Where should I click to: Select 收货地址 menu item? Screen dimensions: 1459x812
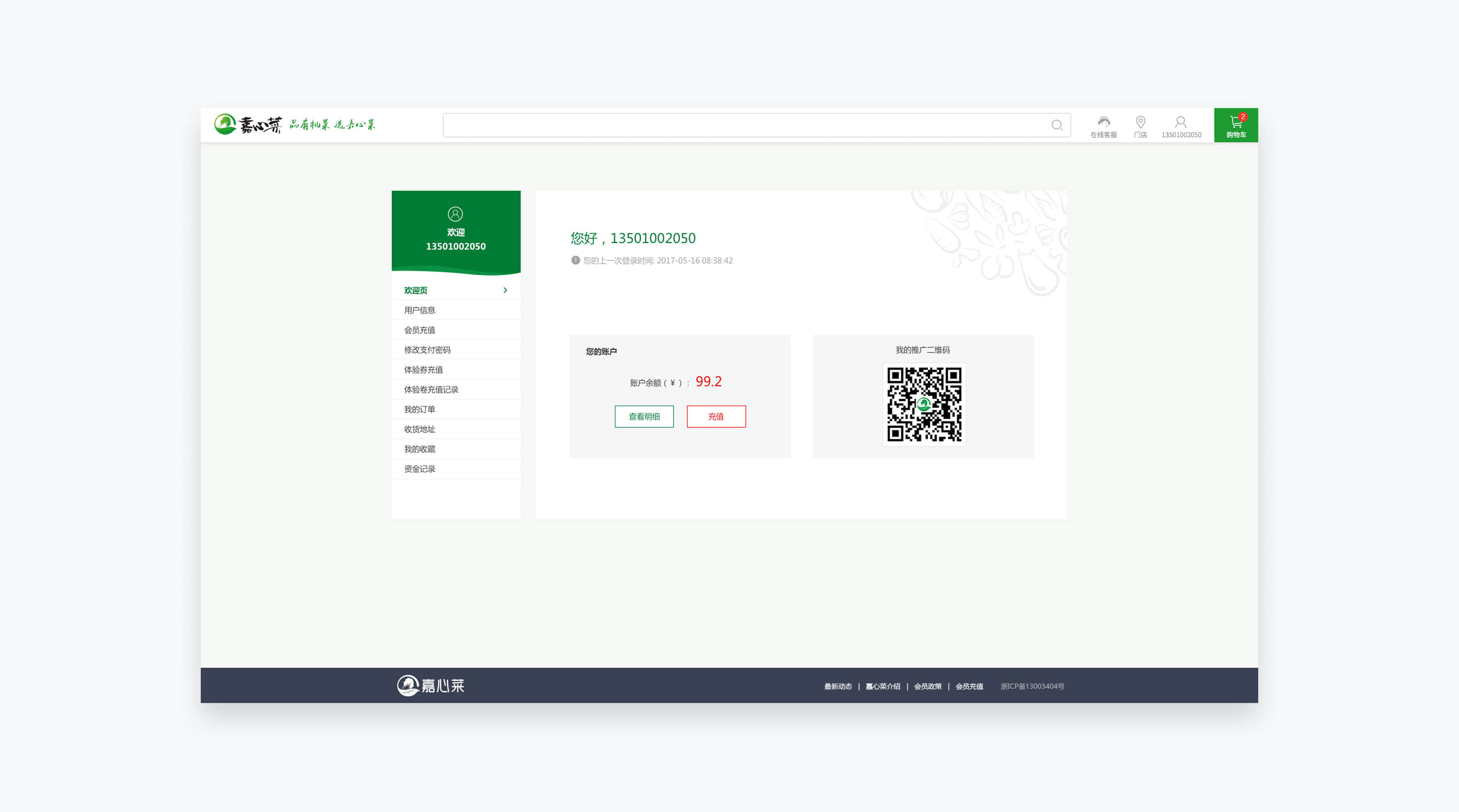coord(420,429)
